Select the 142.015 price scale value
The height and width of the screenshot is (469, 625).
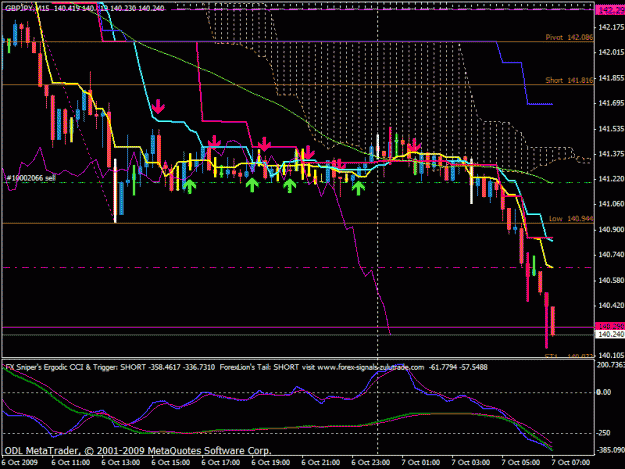click(611, 52)
